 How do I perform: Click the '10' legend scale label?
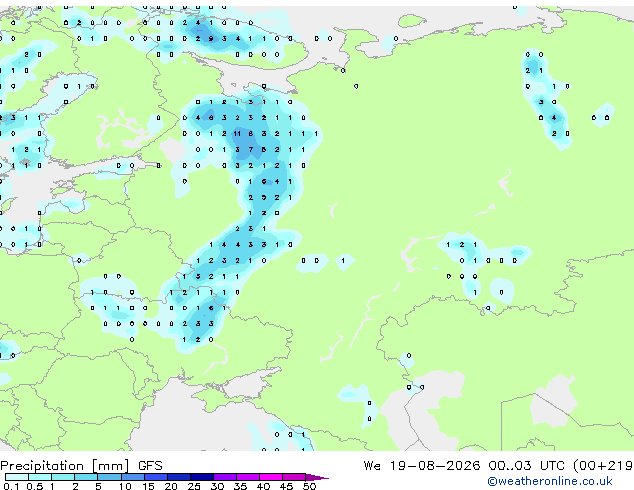pos(125,486)
